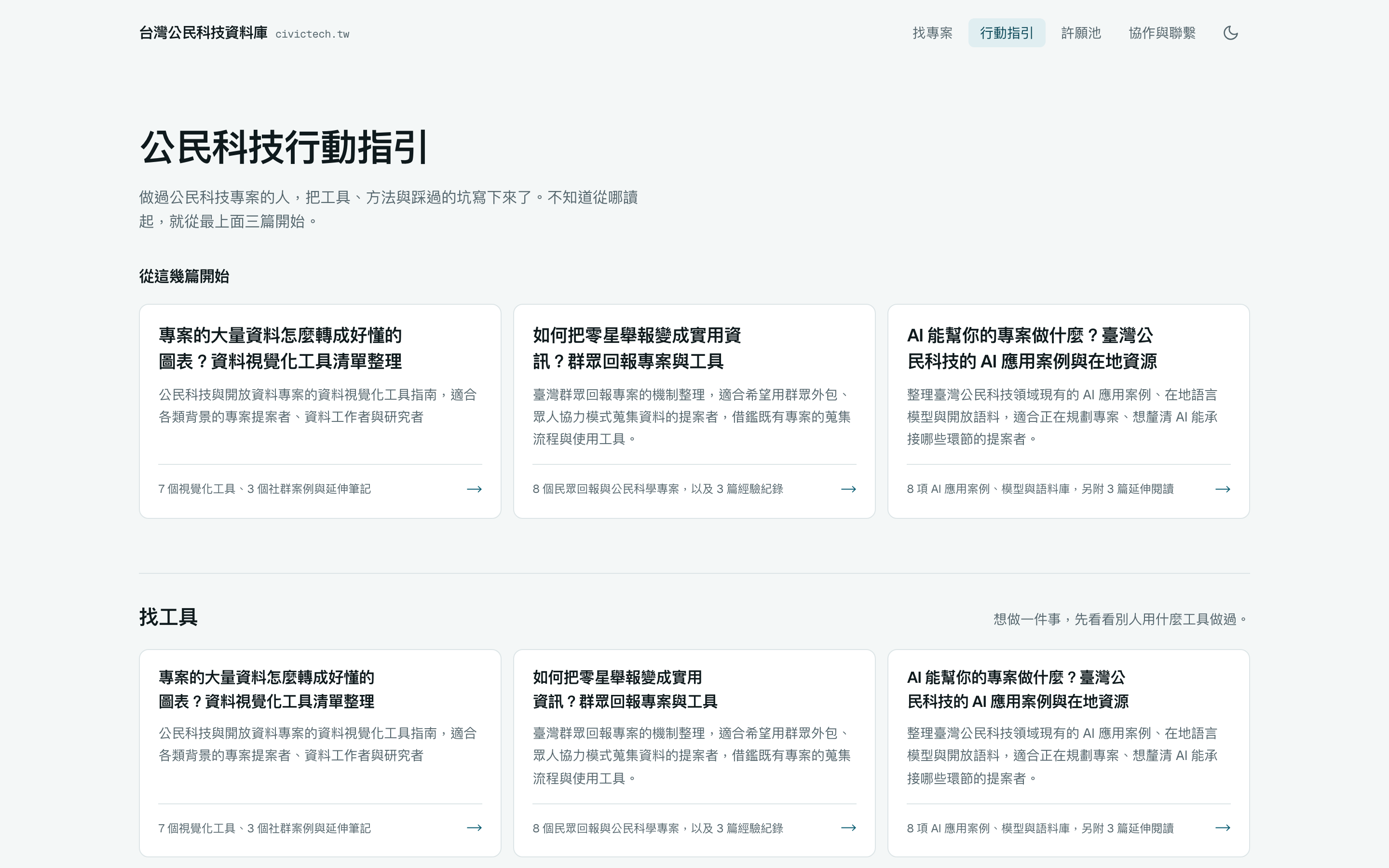
Task: Click the 找工具 card's 8 項 AI 應用案例 footer text
Action: (1040, 828)
